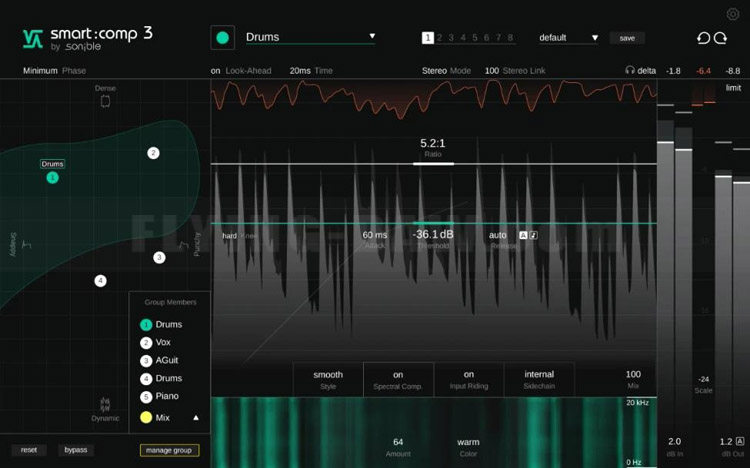The height and width of the screenshot is (468, 750).
Task: Select state slot 4
Action: (463, 37)
